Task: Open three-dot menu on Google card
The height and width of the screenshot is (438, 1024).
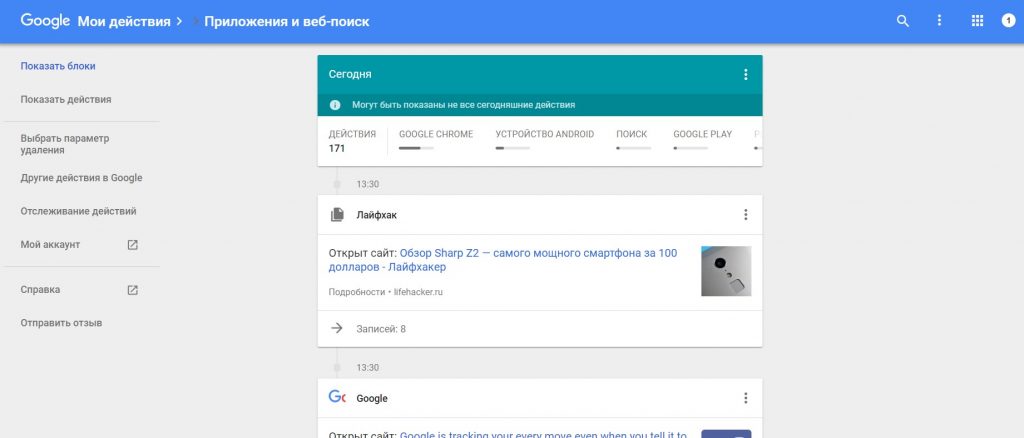Action: tap(745, 398)
